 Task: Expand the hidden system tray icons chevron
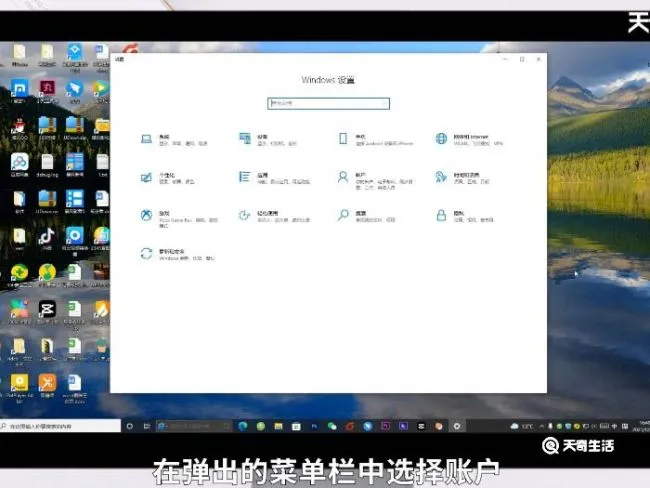(x=542, y=426)
